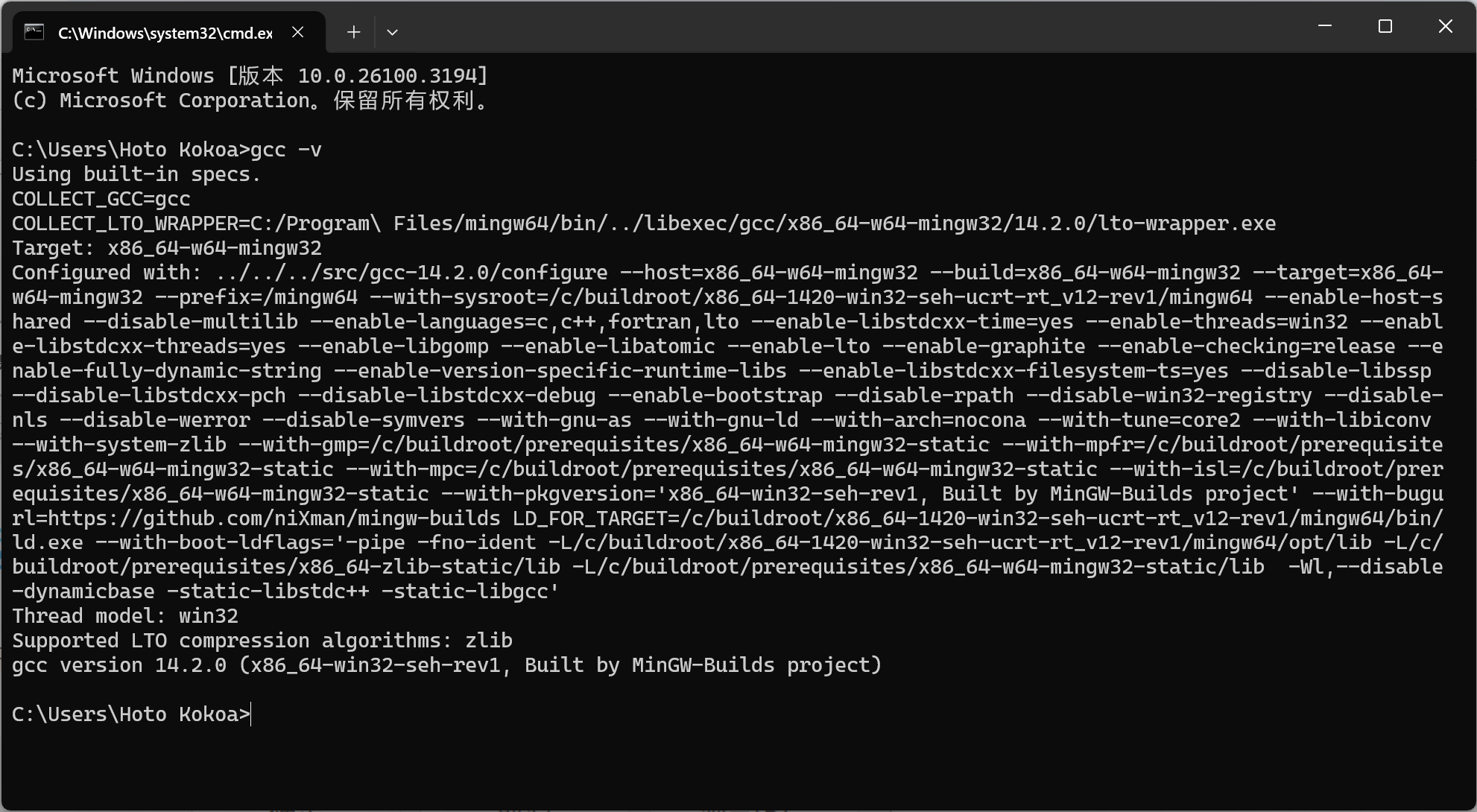Click the last command prompt line at cursor
This screenshot has height=812, width=1477.
click(251, 714)
